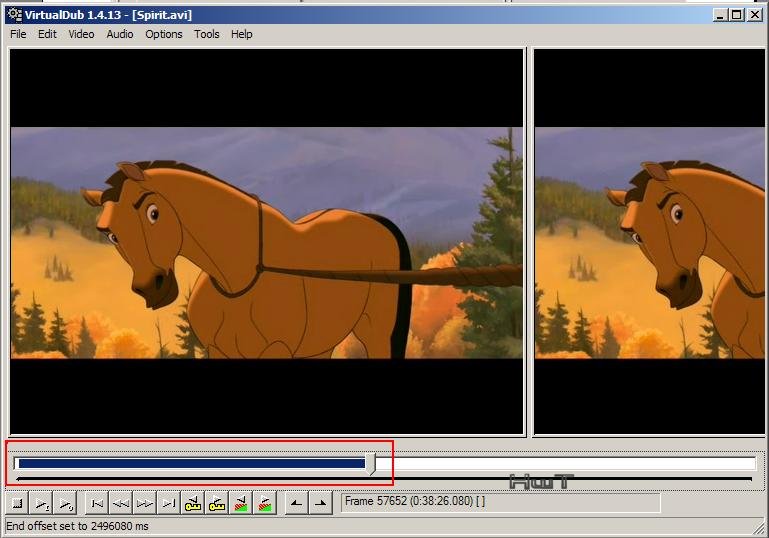
Task: Click the title "VirtualDub 1.4.13 - [Spirit.avi]"
Action: (x=108, y=15)
